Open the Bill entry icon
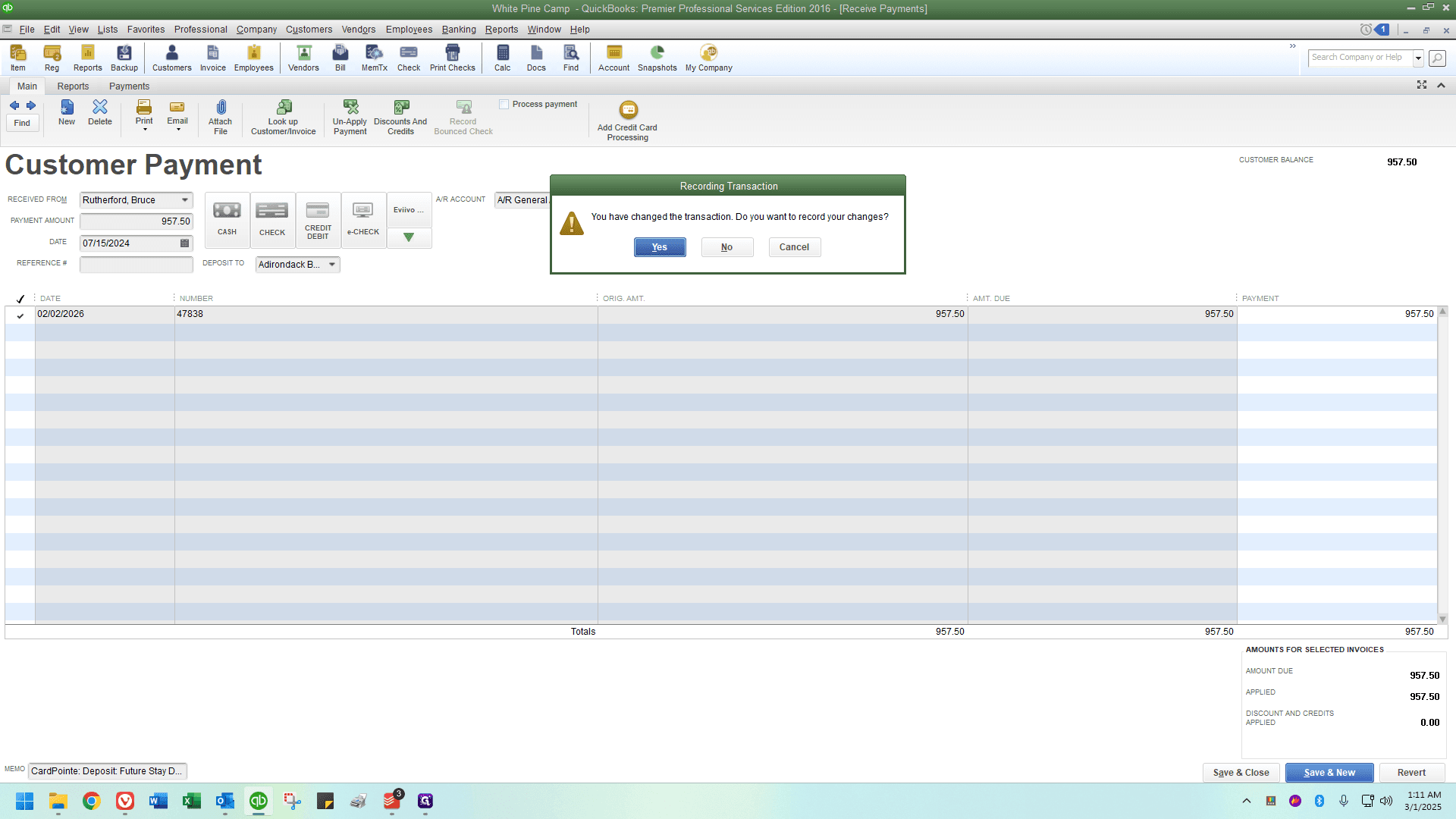Screen dimensions: 1456x819 point(340,58)
